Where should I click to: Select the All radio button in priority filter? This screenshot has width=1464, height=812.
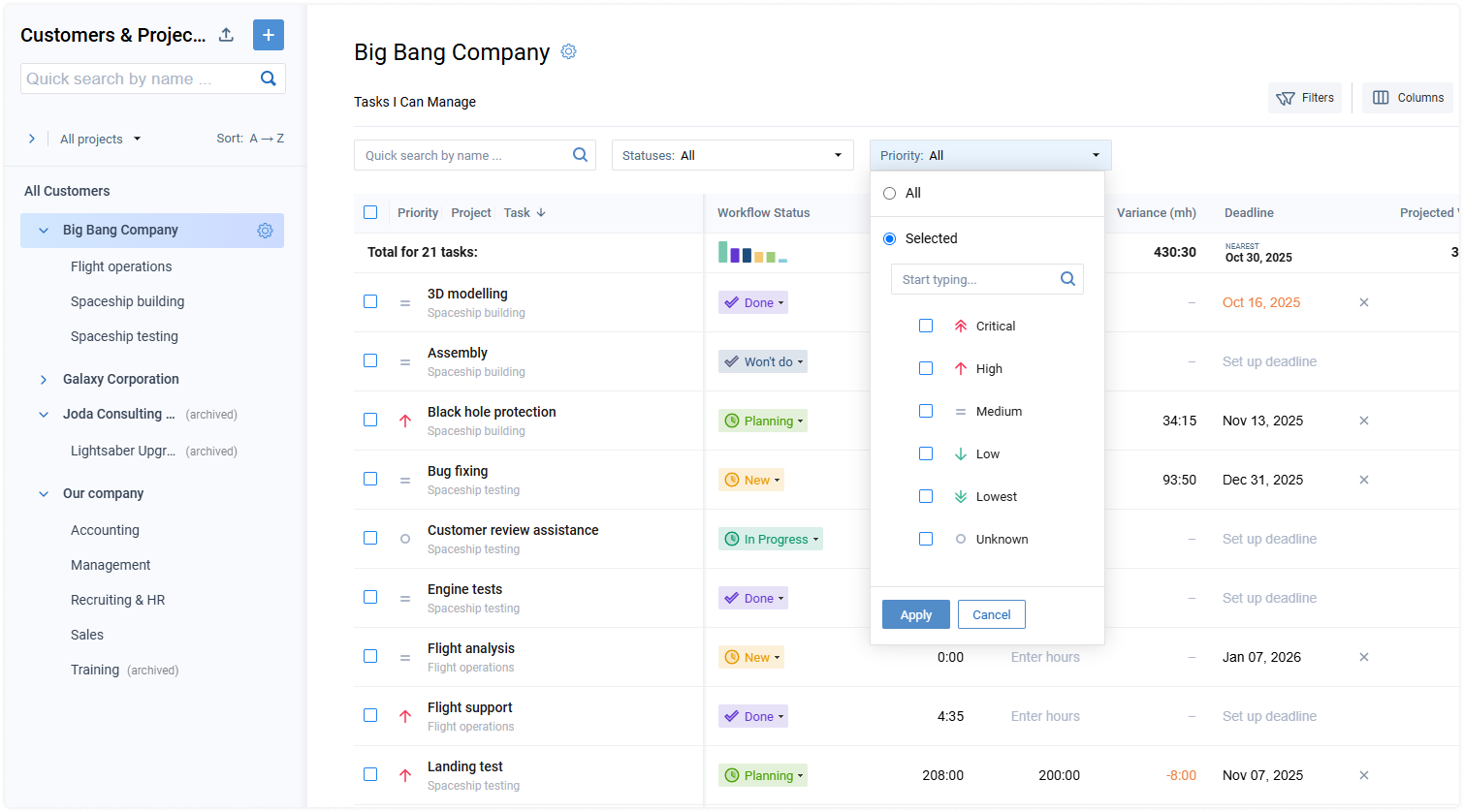click(x=889, y=194)
